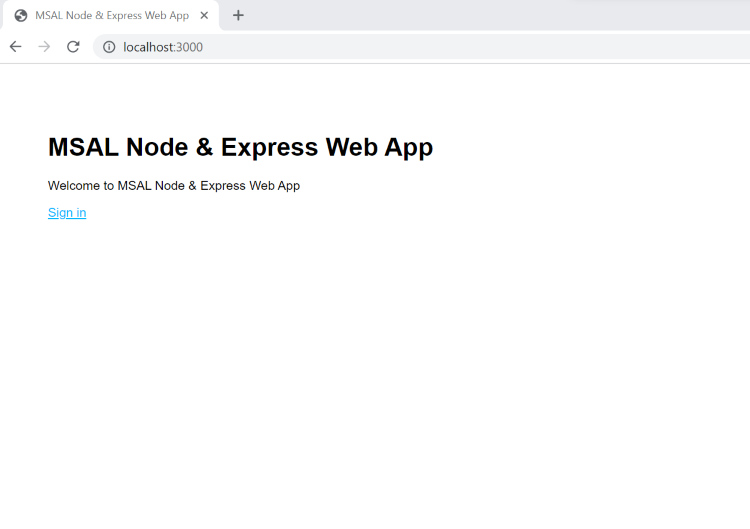This screenshot has height=529, width=750.
Task: Click the main page heading
Action: coord(240,147)
